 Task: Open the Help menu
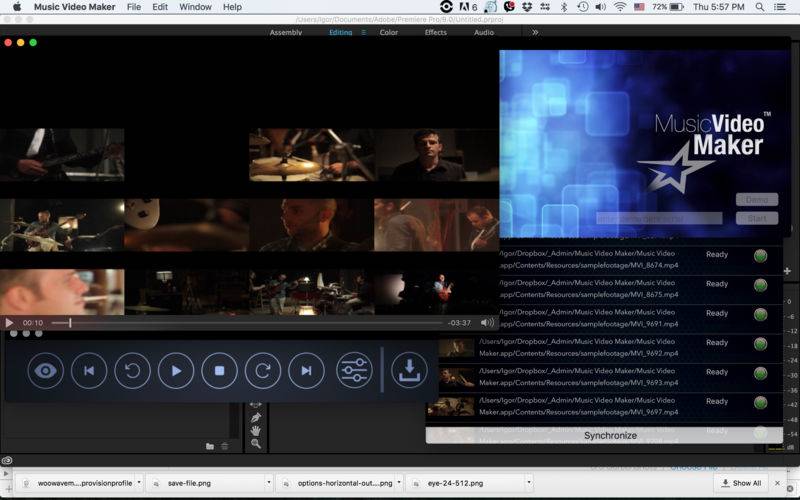pyautogui.click(x=232, y=7)
